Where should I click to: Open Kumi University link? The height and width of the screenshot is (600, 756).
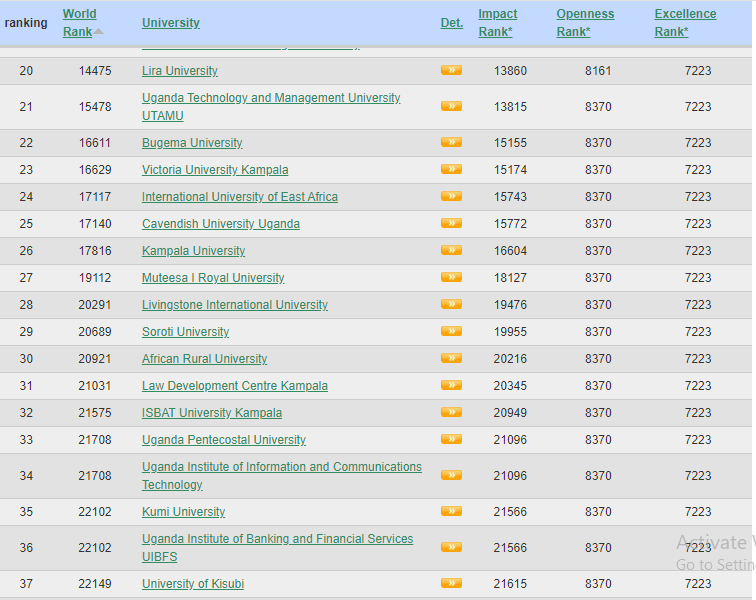(x=183, y=512)
